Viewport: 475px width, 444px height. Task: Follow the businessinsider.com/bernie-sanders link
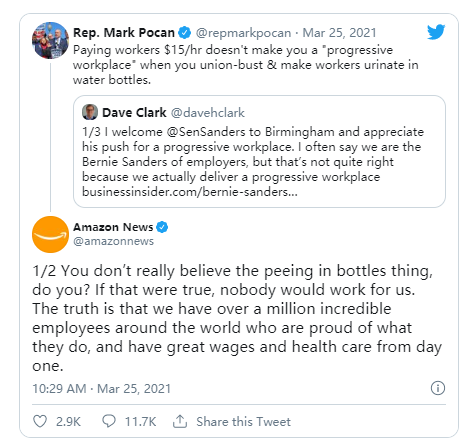(190, 192)
